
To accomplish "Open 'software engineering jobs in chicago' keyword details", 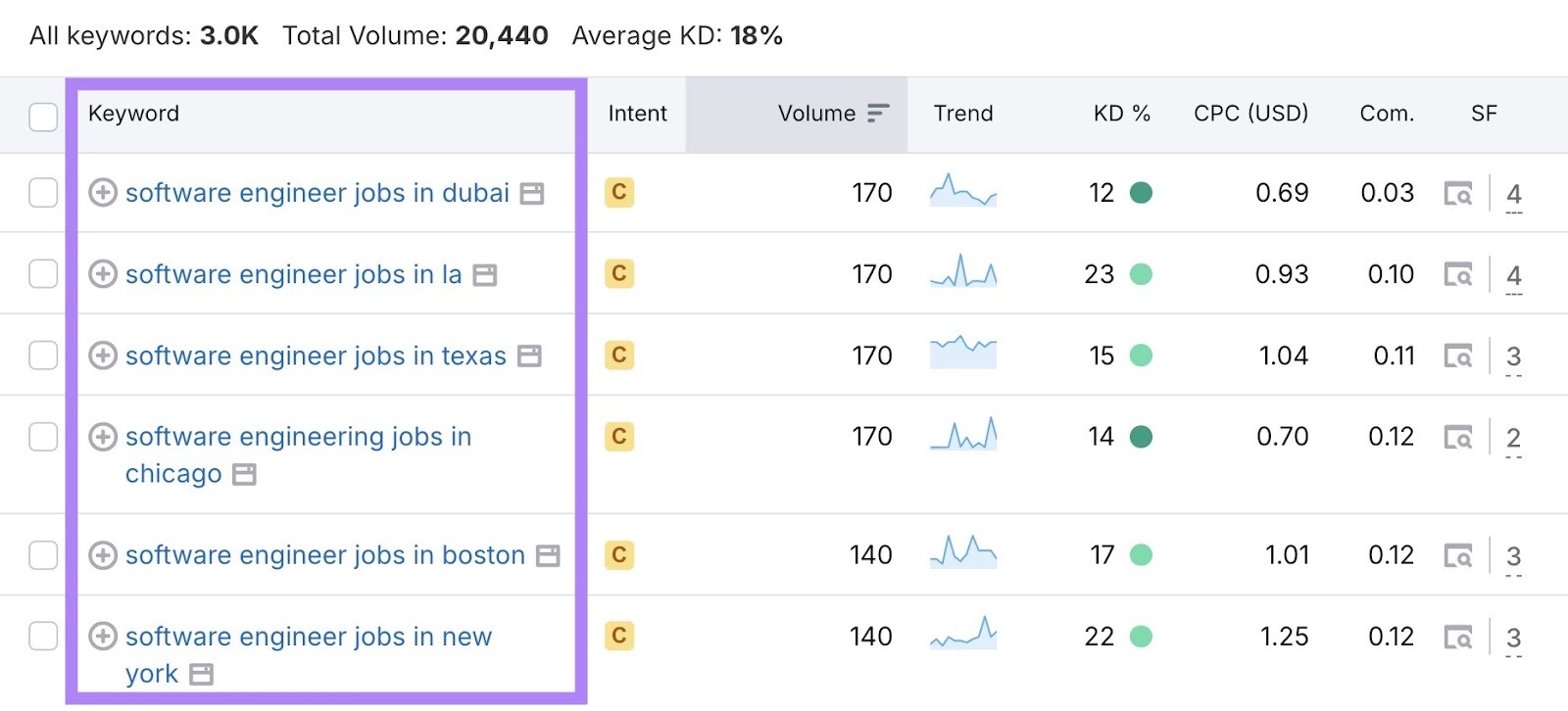I will [x=298, y=437].
